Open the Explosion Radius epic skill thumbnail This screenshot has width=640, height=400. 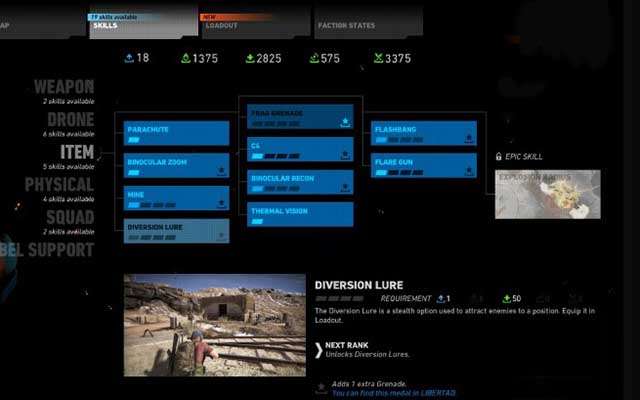tap(548, 194)
